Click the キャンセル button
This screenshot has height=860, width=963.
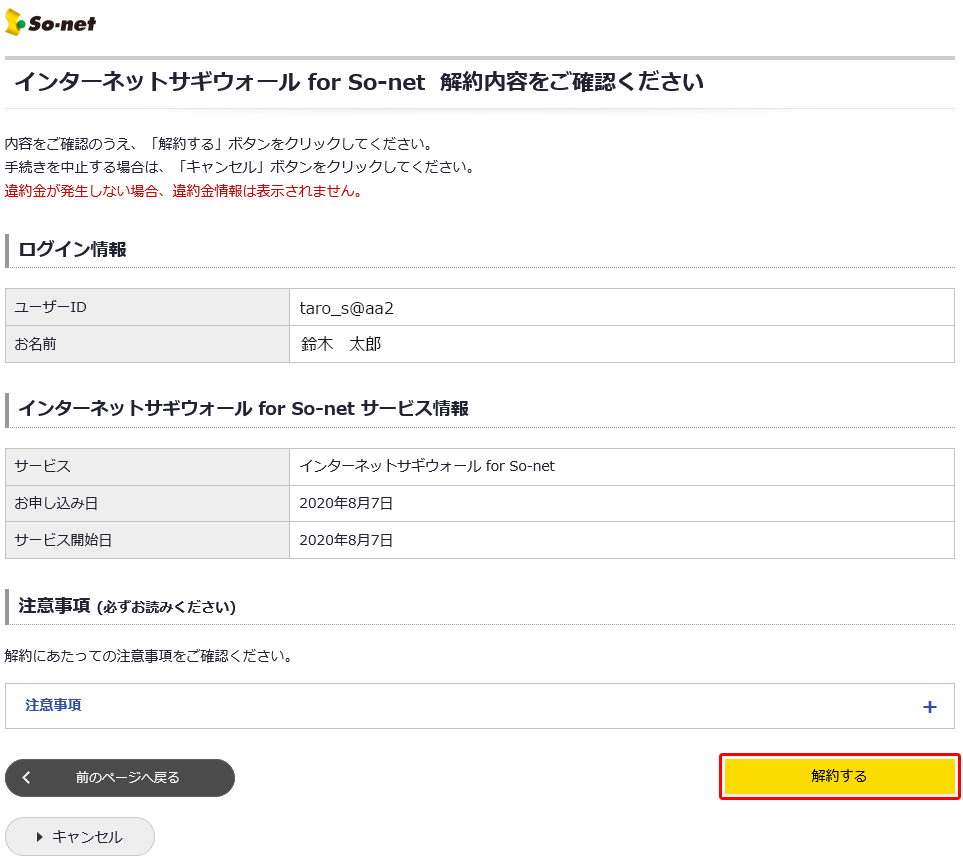click(80, 837)
